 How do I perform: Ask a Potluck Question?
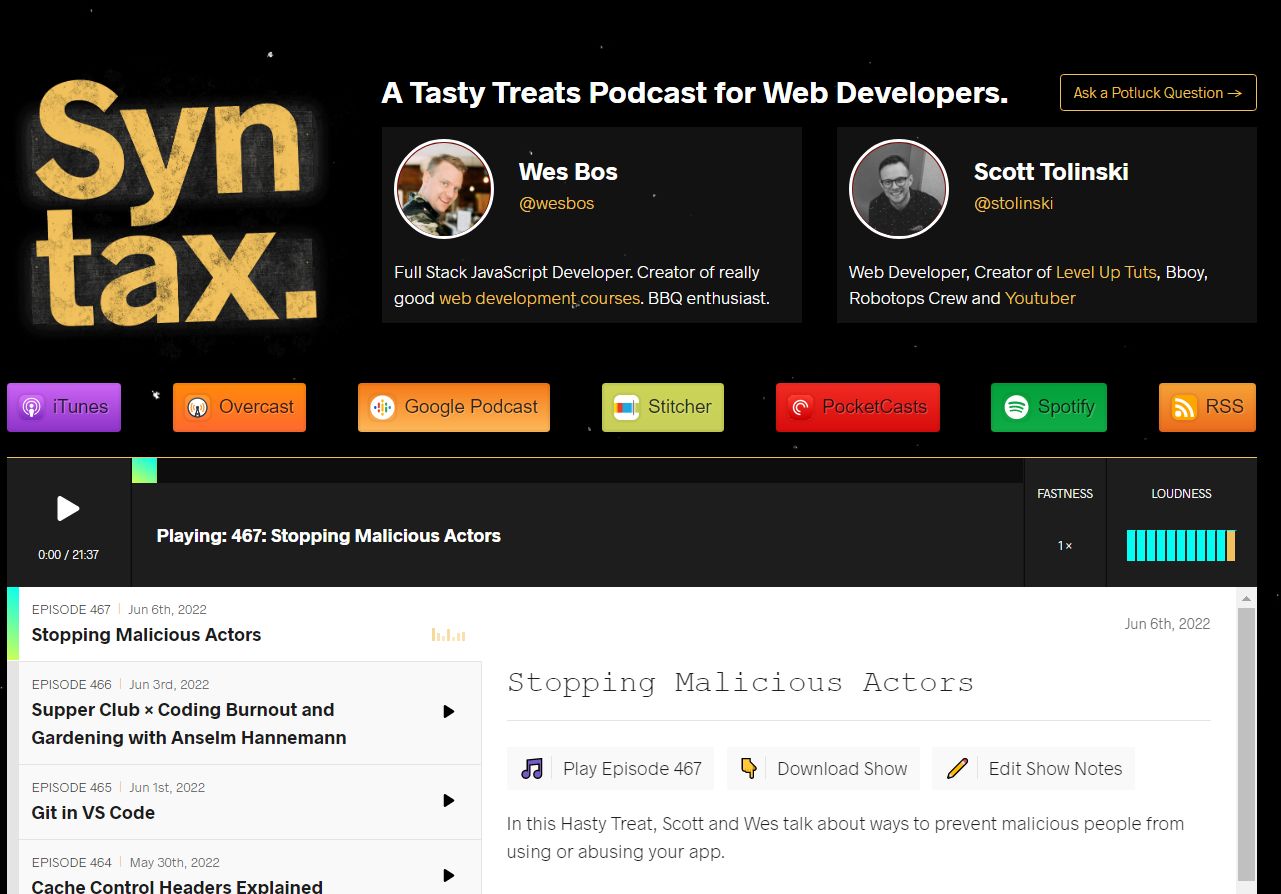(1158, 93)
